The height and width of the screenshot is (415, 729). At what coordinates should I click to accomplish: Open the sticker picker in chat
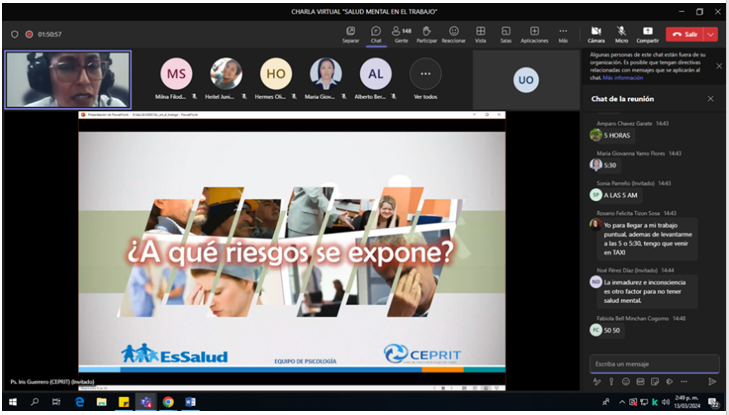[655, 382]
